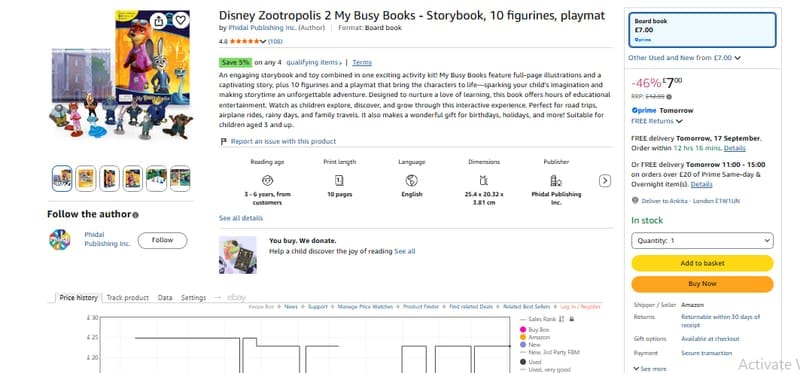Image resolution: width=800 pixels, height=373 pixels.
Task: Click the Reading age face icon
Action: point(267,180)
